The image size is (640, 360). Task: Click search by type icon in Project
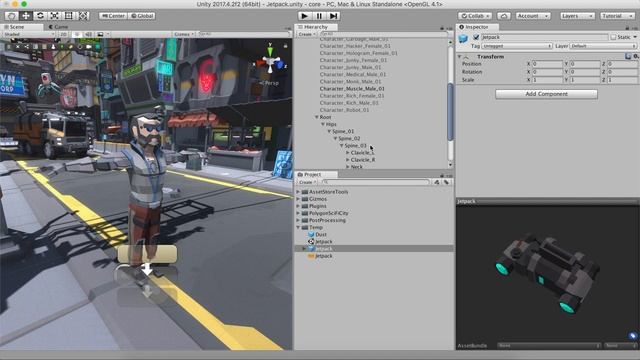pyautogui.click(x=437, y=182)
